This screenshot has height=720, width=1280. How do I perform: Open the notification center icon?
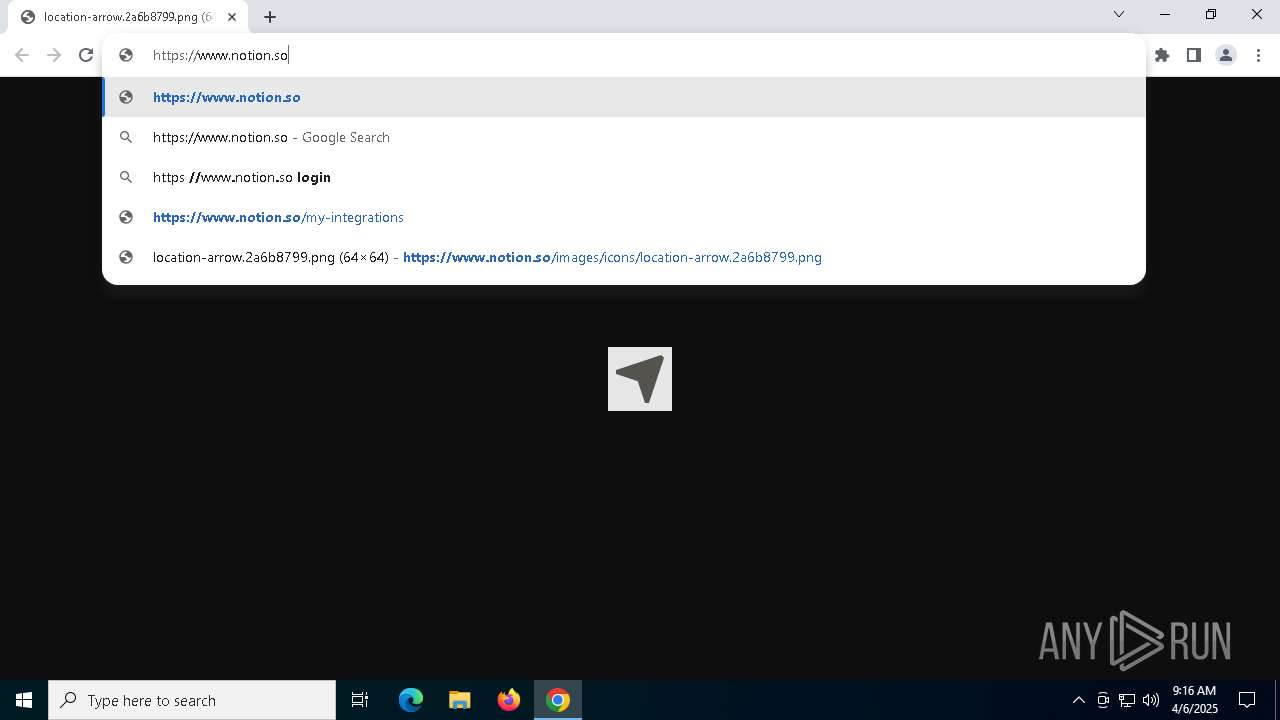[x=1248, y=700]
